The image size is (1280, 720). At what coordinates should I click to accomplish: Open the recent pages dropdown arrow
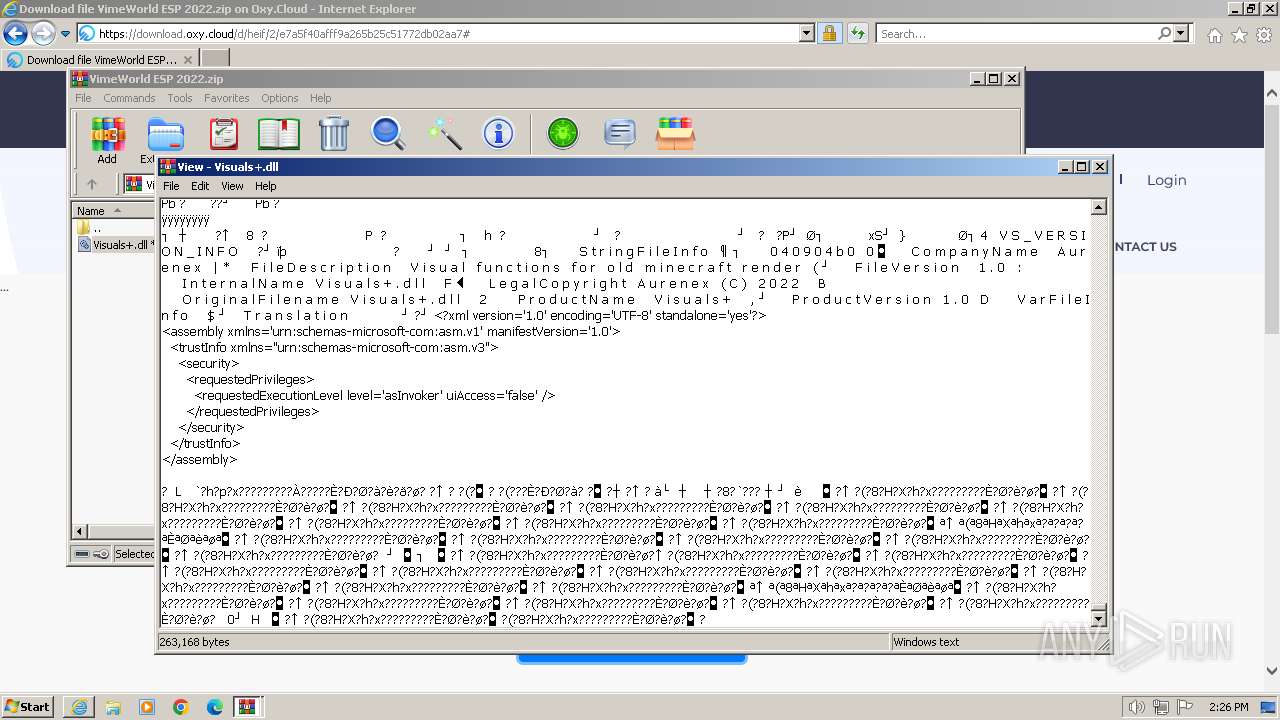(x=65, y=34)
